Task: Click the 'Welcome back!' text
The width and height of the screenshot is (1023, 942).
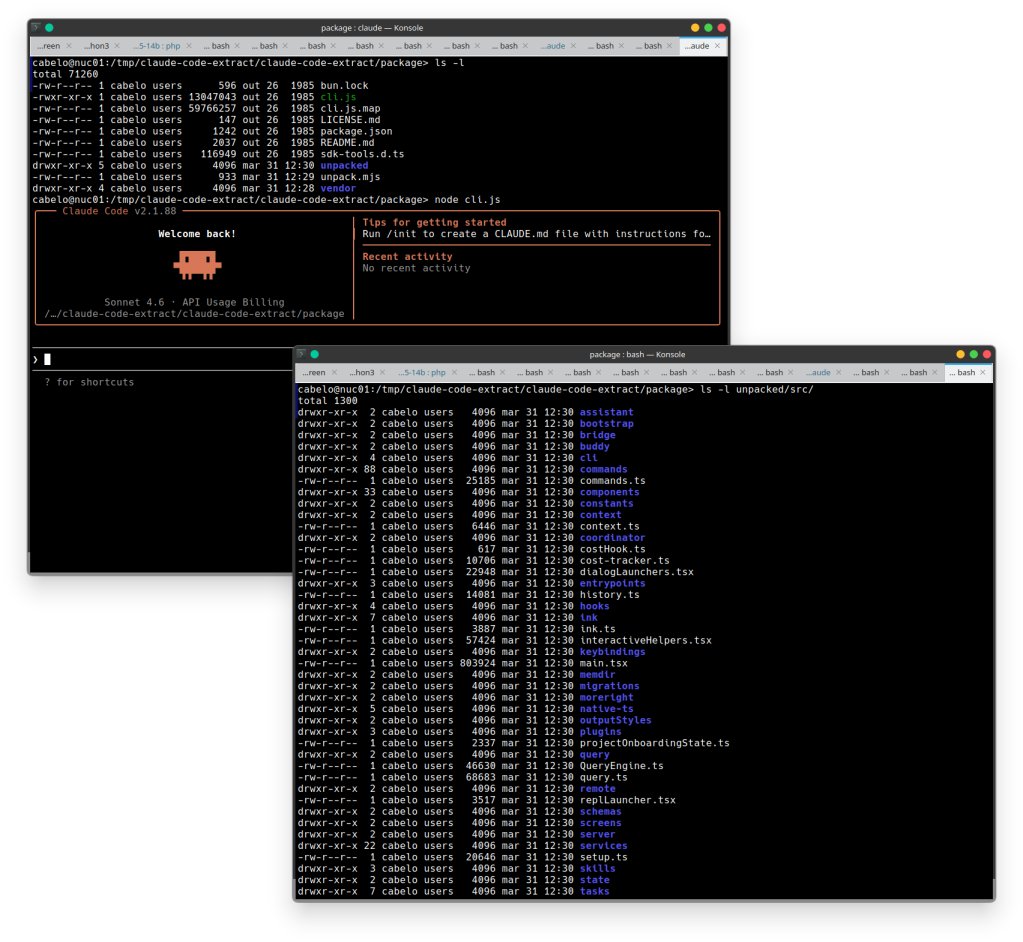Action: pyautogui.click(x=197, y=234)
